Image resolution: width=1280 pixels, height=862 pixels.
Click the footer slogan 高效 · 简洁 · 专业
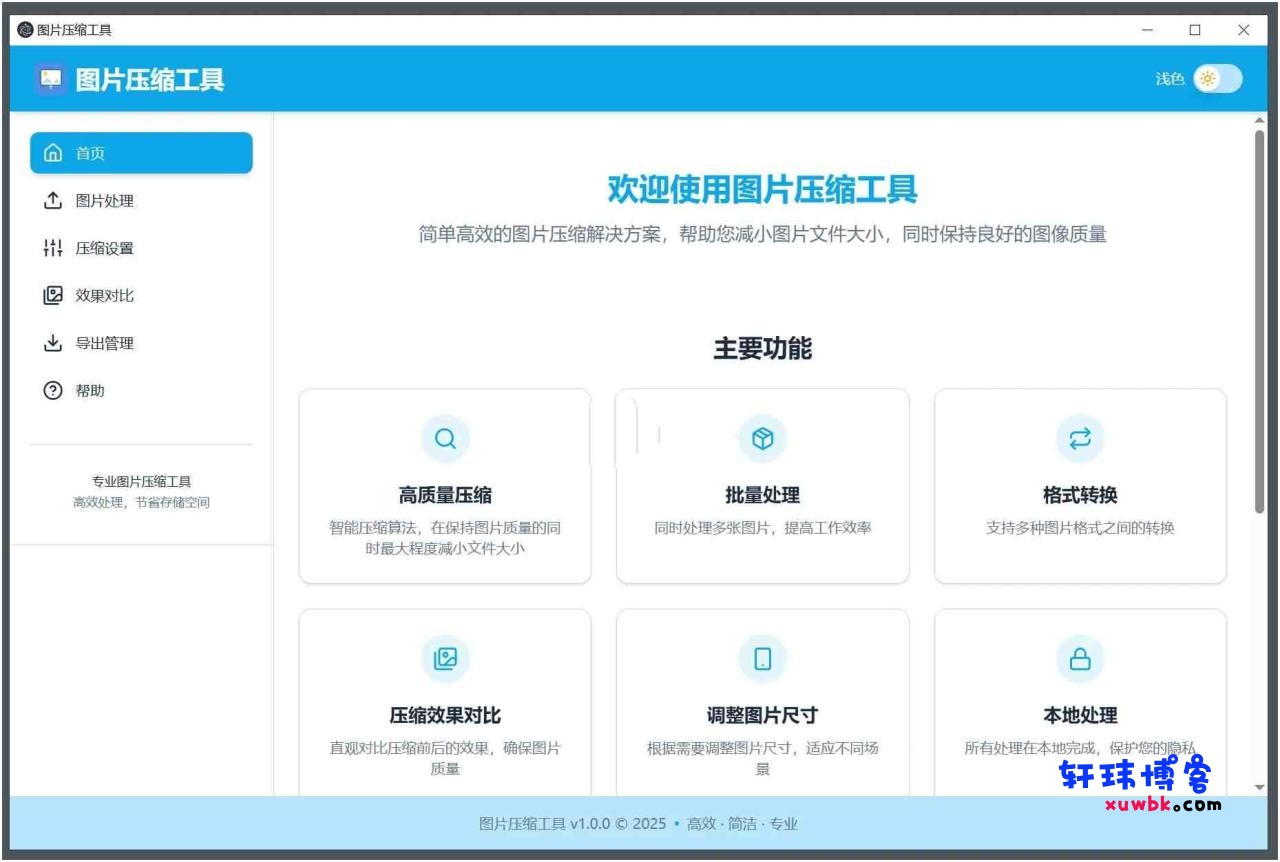(x=743, y=824)
